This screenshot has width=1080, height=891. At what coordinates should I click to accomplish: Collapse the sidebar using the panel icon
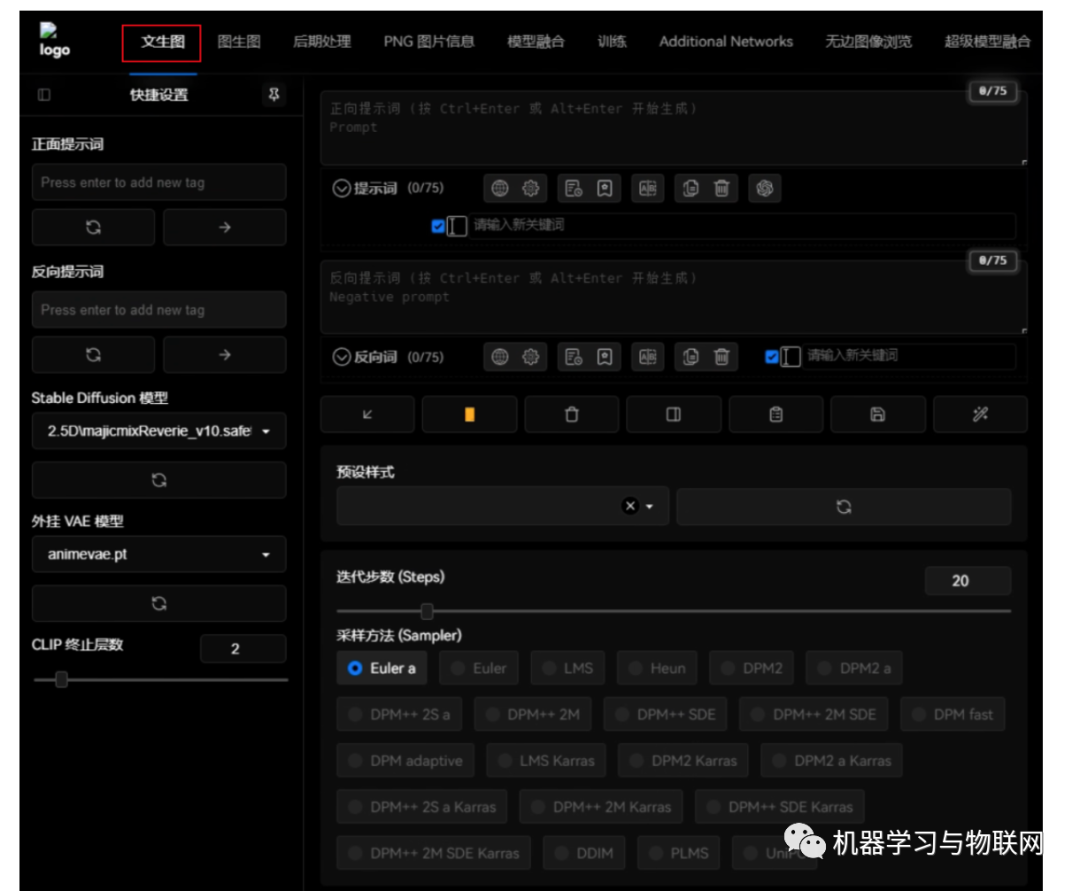click(44, 95)
